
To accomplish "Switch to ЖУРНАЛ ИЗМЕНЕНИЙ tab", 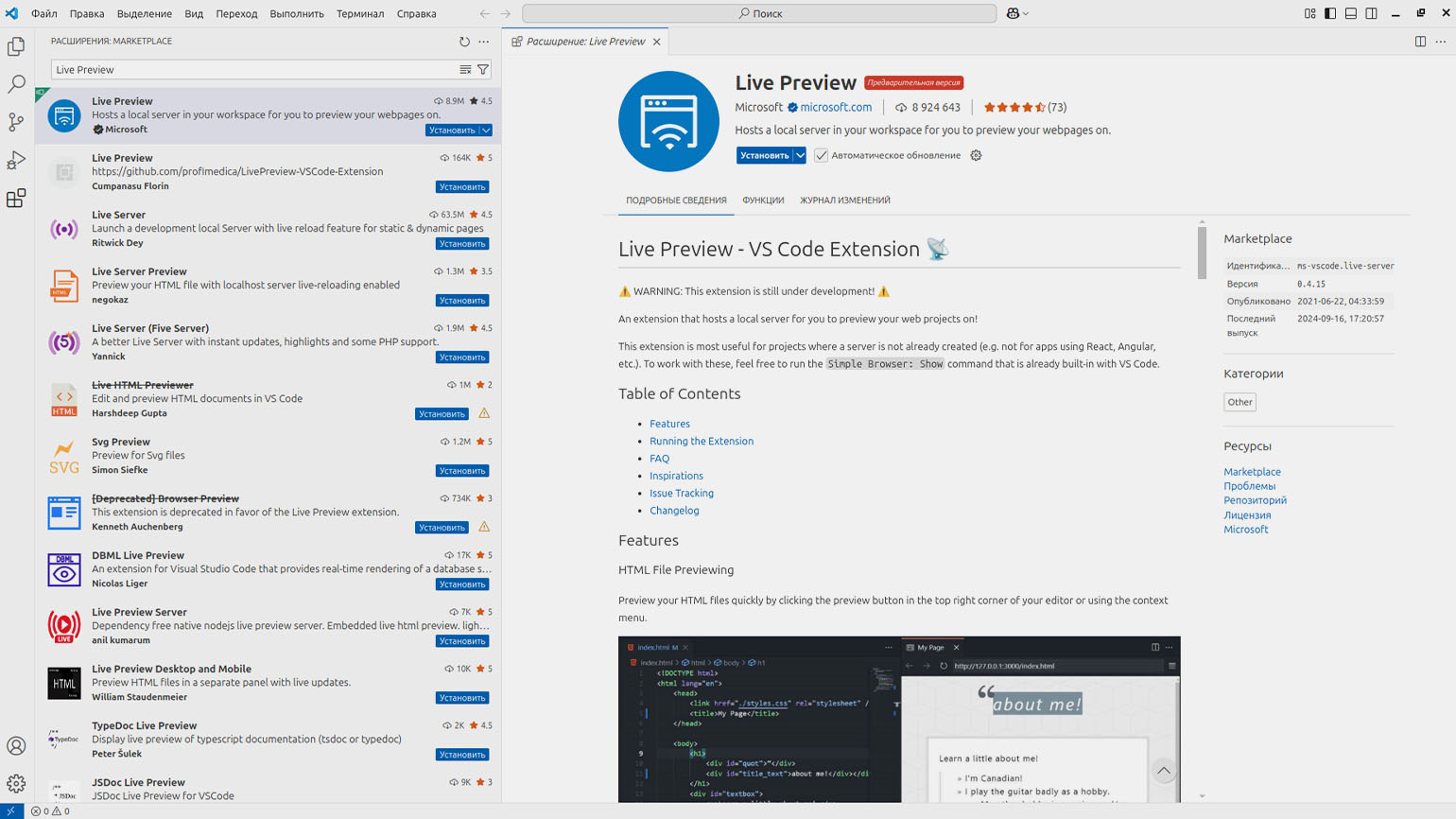I will coord(845,200).
